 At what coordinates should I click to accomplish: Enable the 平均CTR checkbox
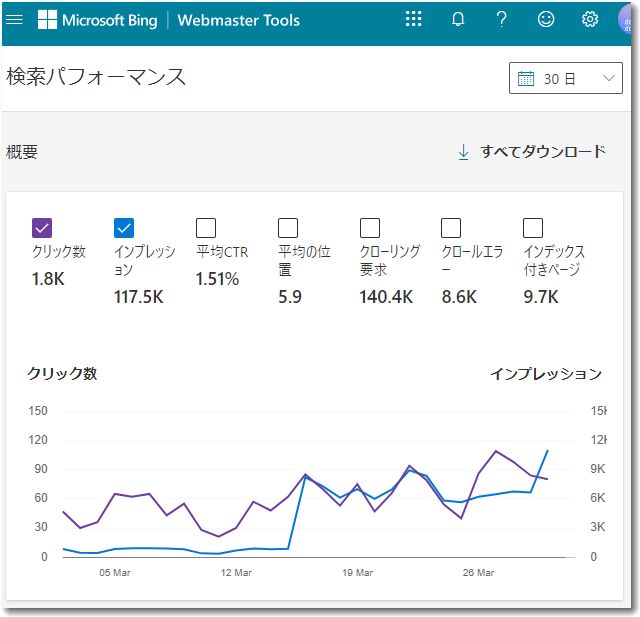click(206, 228)
